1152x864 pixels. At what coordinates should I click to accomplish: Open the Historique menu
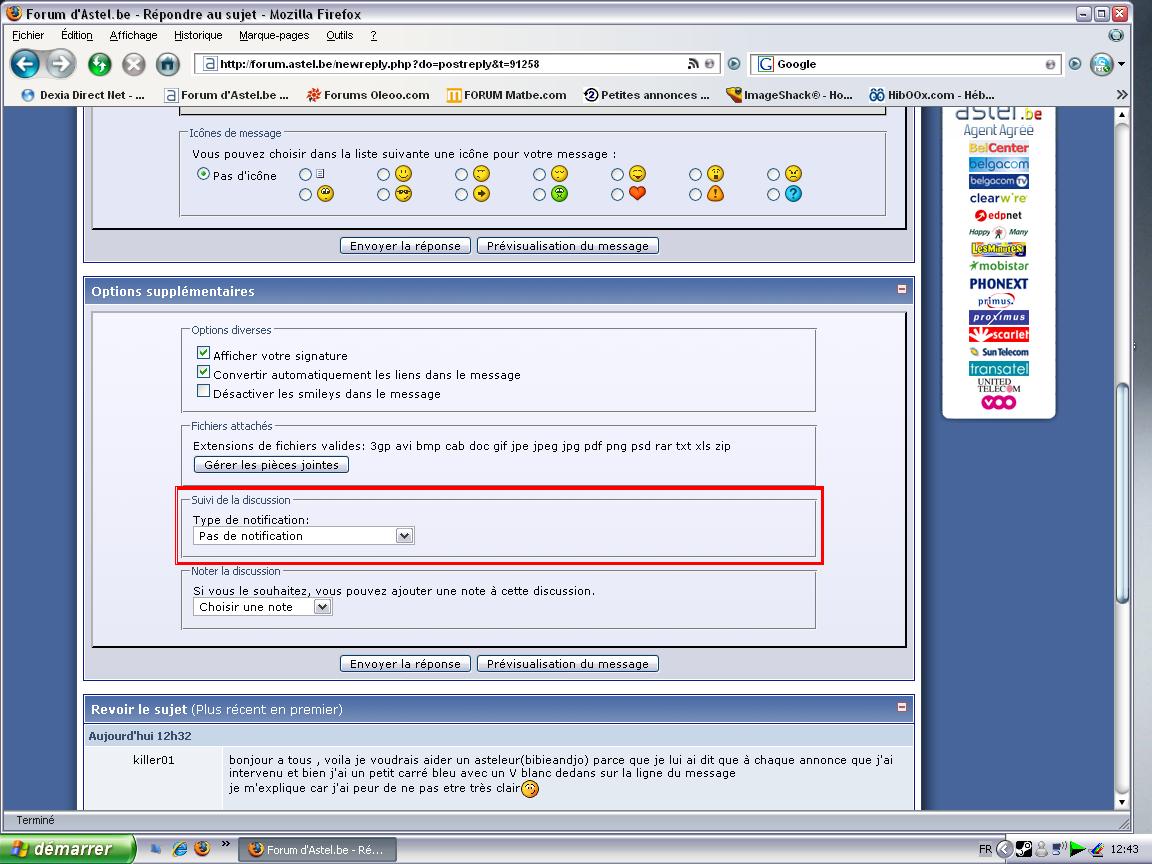coord(198,35)
